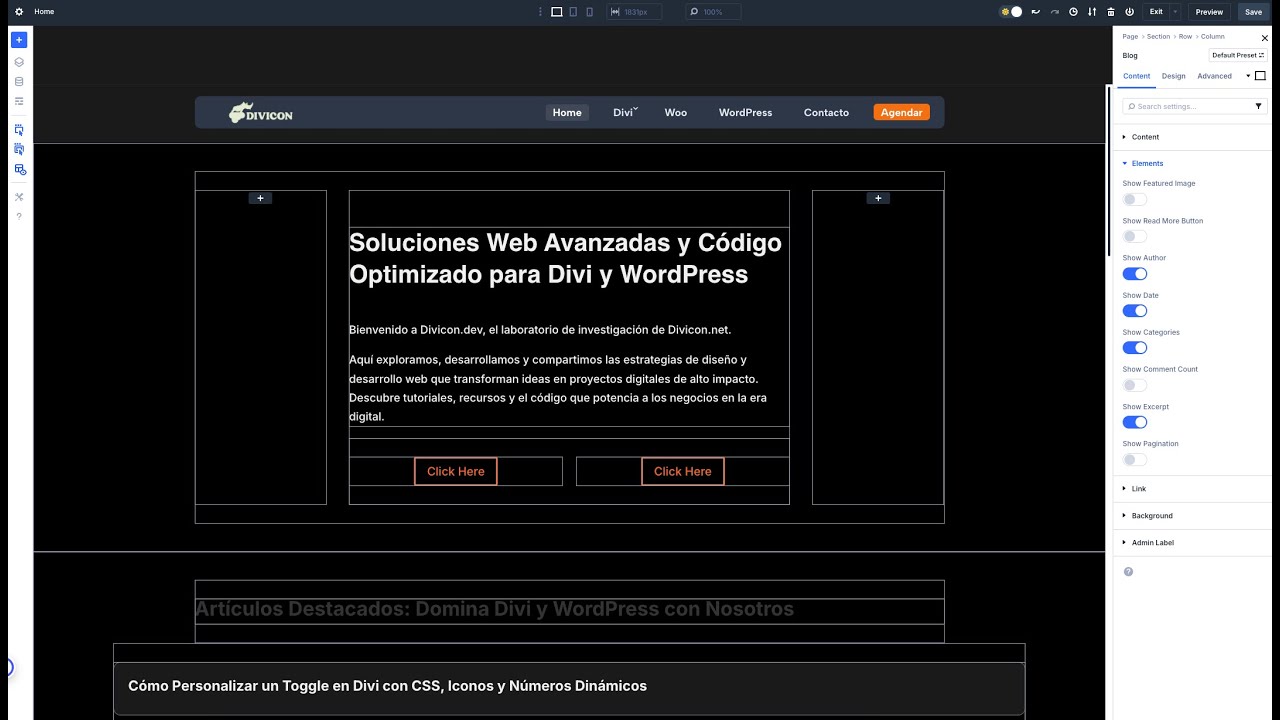Click the zoom 100% field

point(713,12)
